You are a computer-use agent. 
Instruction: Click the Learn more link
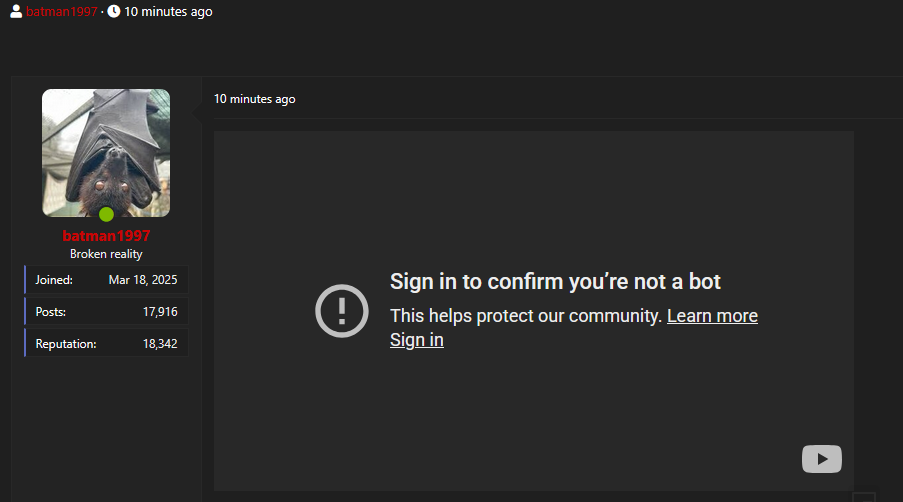[712, 316]
